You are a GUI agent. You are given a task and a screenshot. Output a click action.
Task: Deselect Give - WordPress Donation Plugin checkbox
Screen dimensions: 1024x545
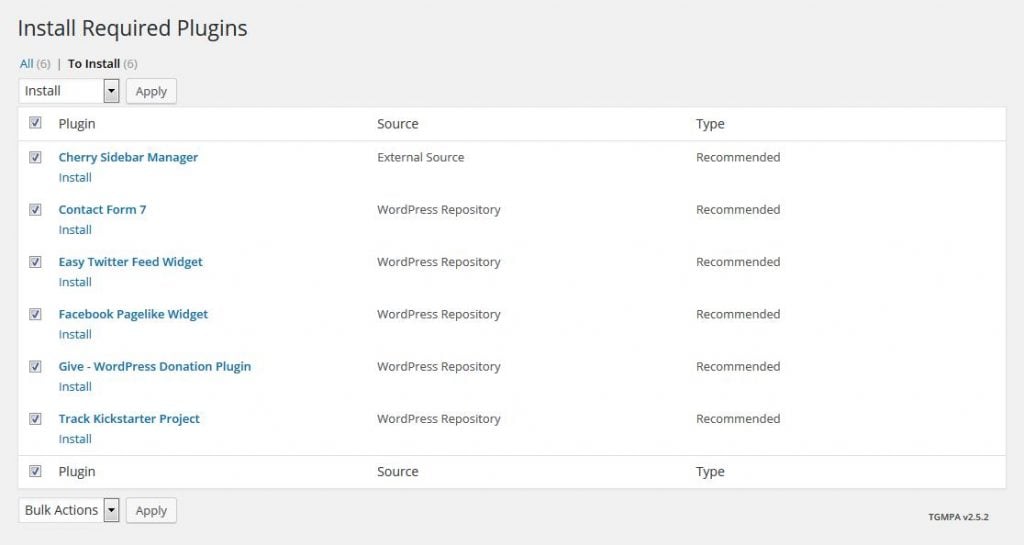tap(36, 366)
